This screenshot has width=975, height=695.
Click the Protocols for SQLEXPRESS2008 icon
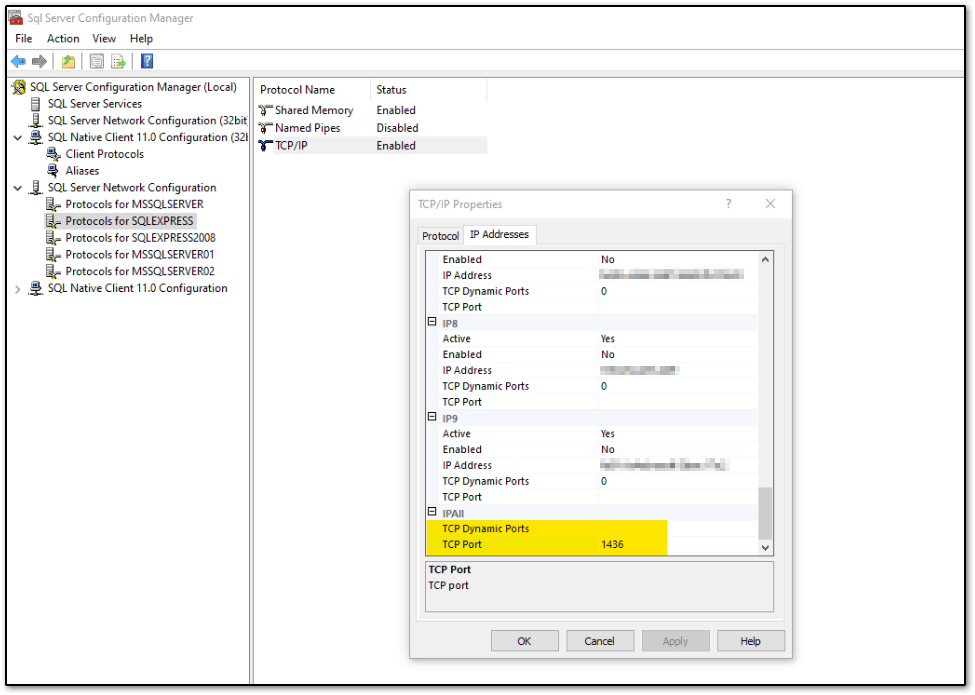point(53,237)
